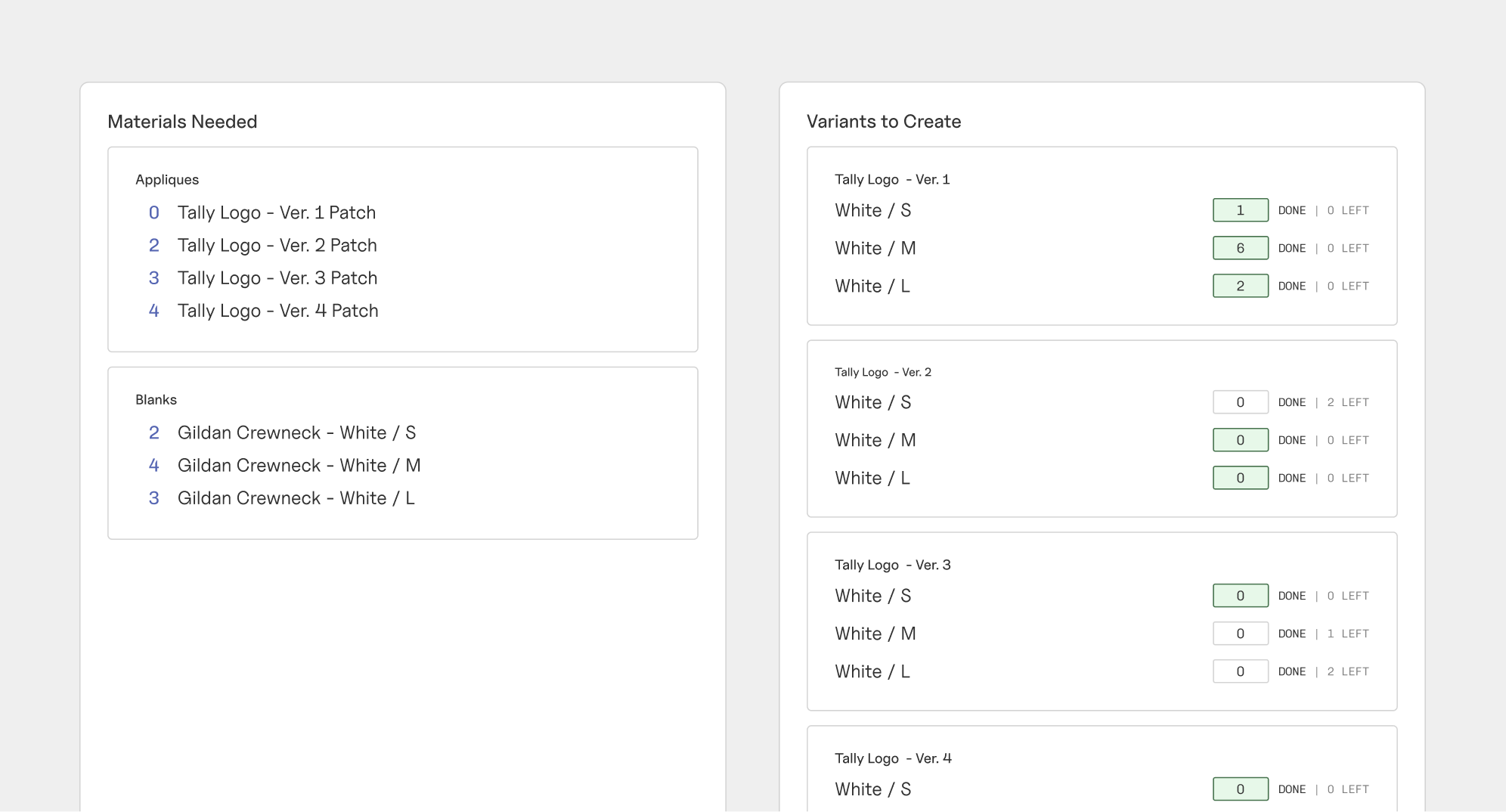This screenshot has height=812, width=1506.
Task: Select the Ver. 2 White / L quantity box
Action: [1240, 478]
